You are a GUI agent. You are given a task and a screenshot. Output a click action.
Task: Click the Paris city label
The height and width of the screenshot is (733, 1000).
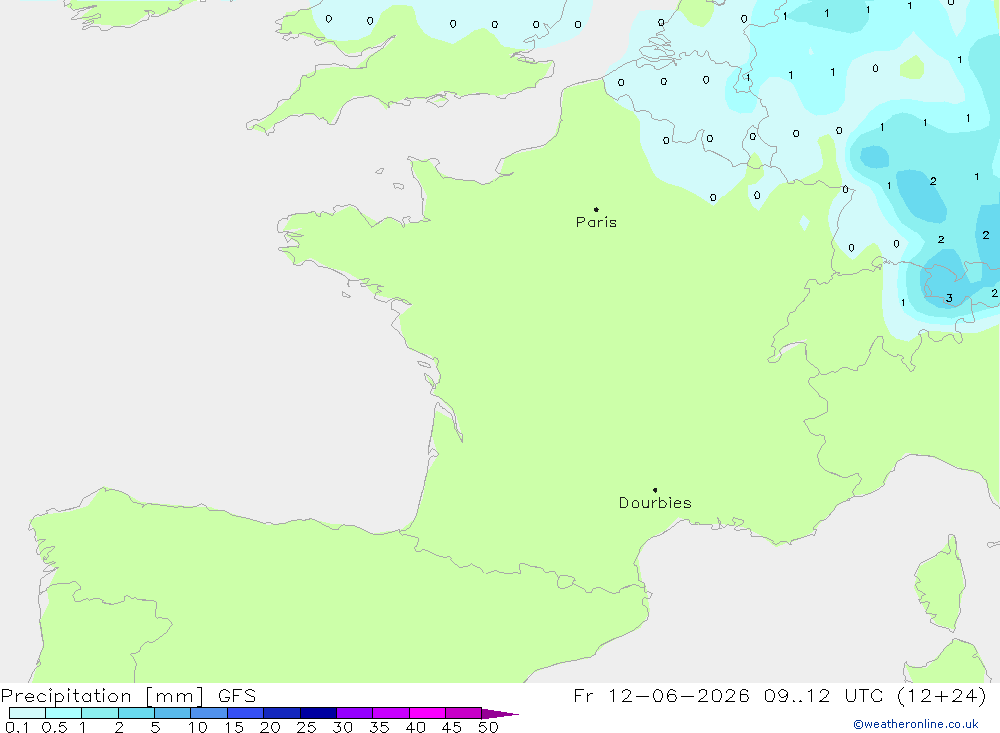[596, 222]
